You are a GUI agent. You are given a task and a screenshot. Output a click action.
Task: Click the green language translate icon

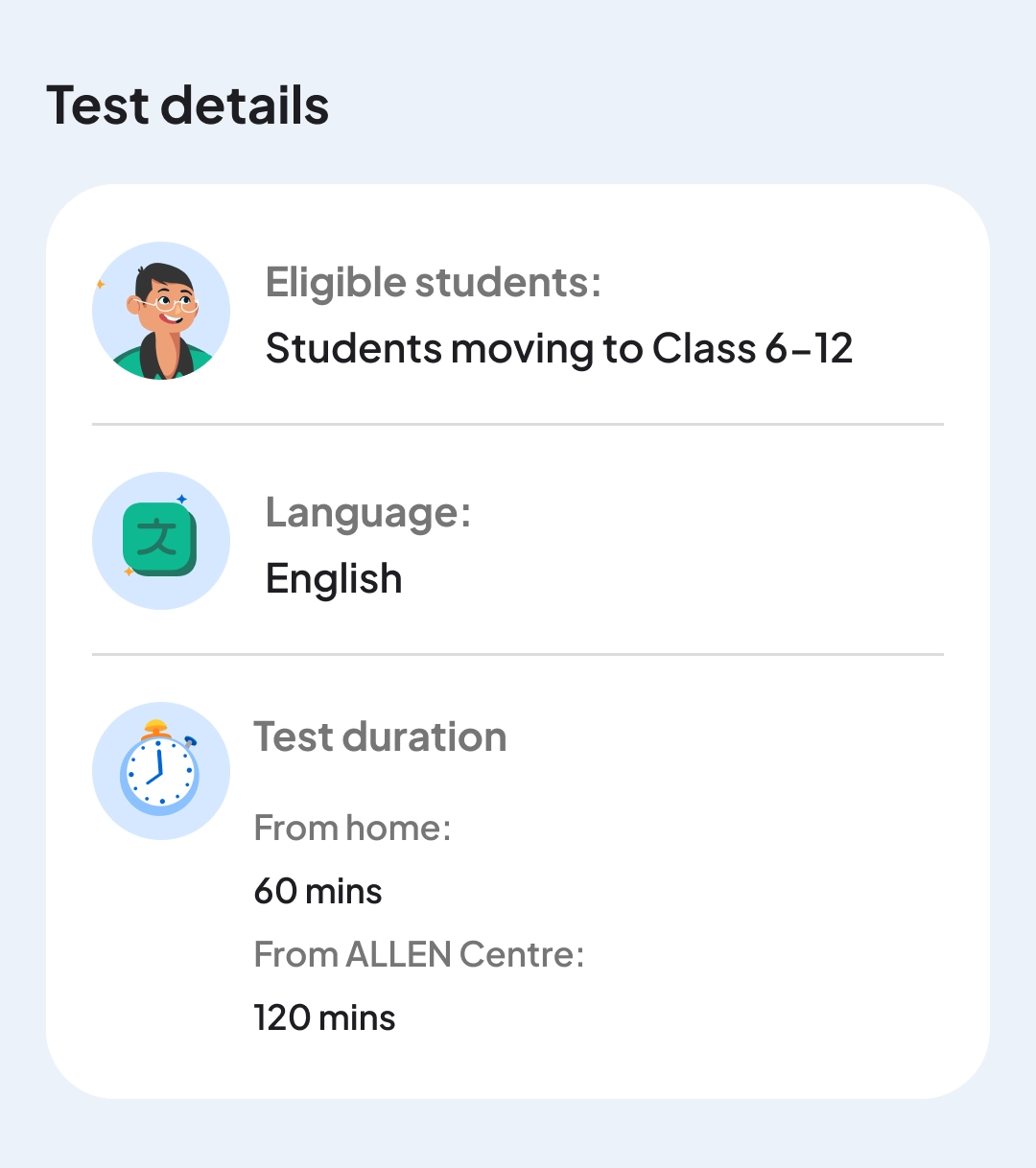pos(160,540)
